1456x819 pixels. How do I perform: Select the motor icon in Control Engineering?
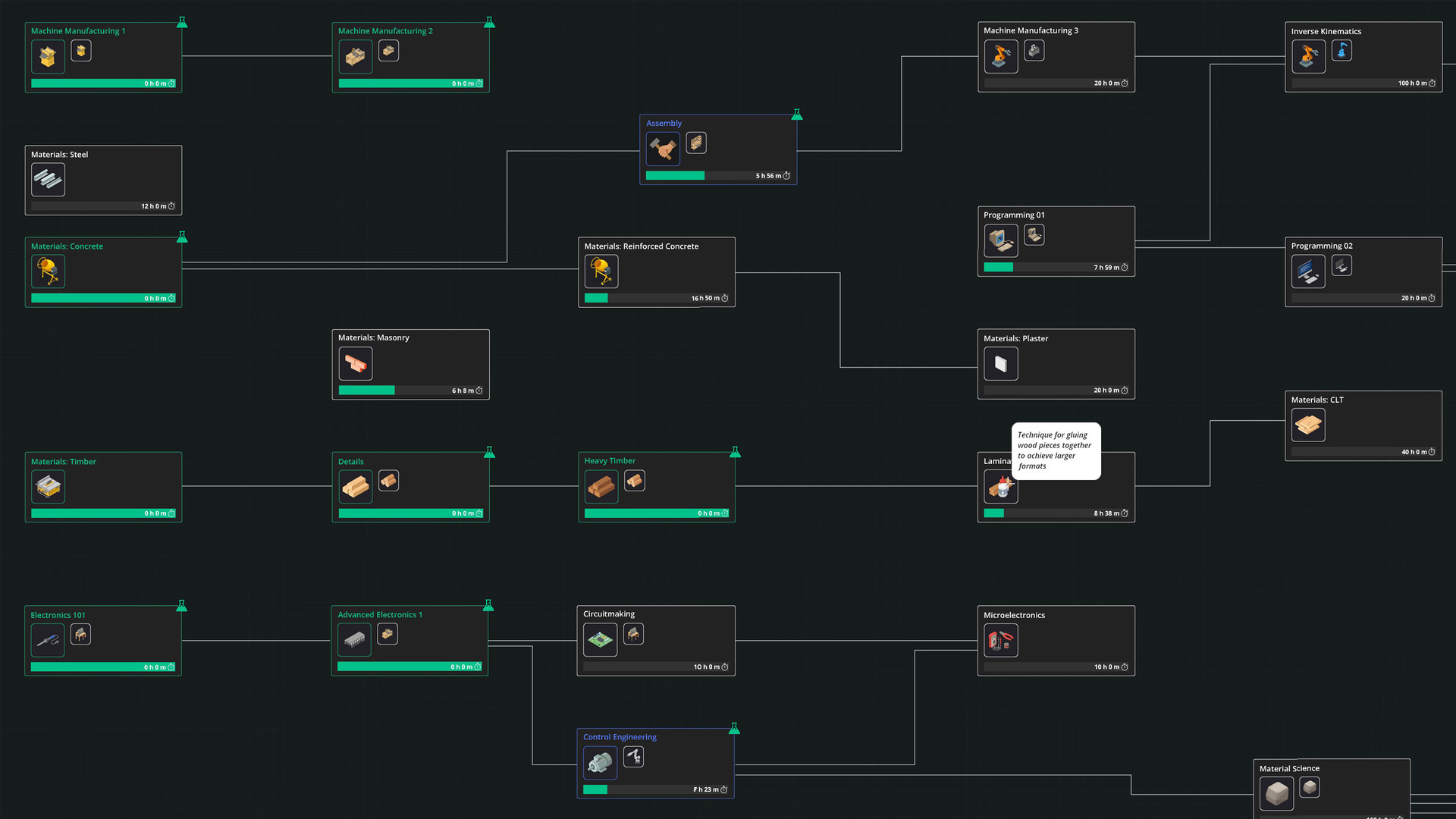point(600,763)
